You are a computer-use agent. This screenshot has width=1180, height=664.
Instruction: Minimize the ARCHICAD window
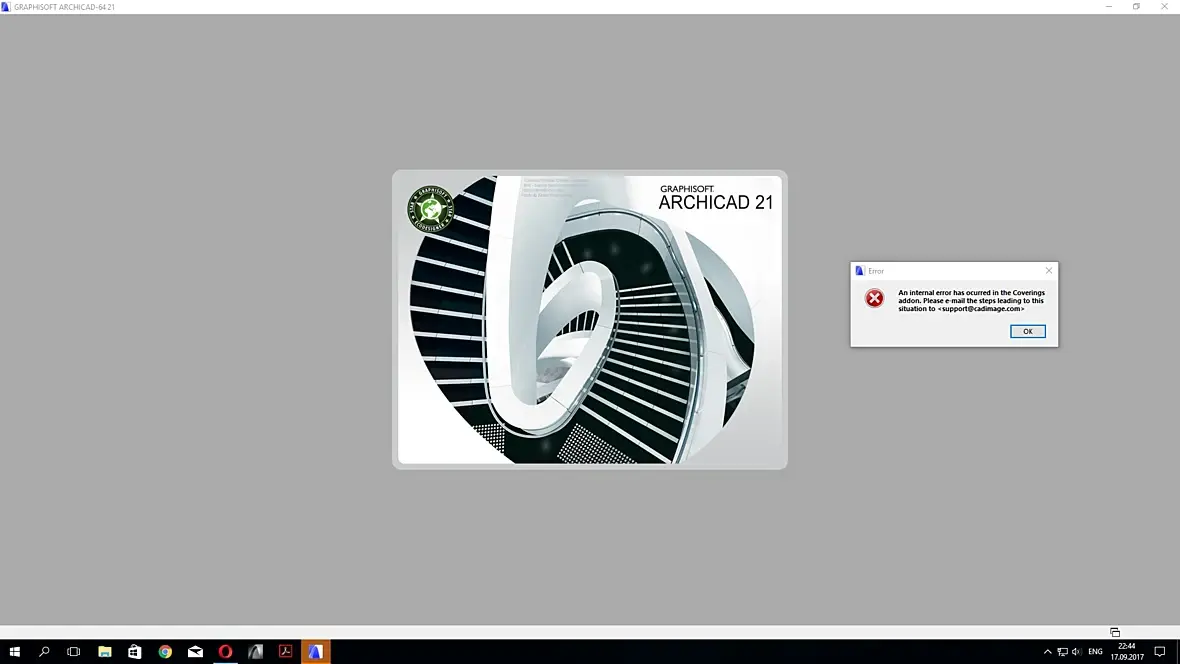(x=1109, y=7)
